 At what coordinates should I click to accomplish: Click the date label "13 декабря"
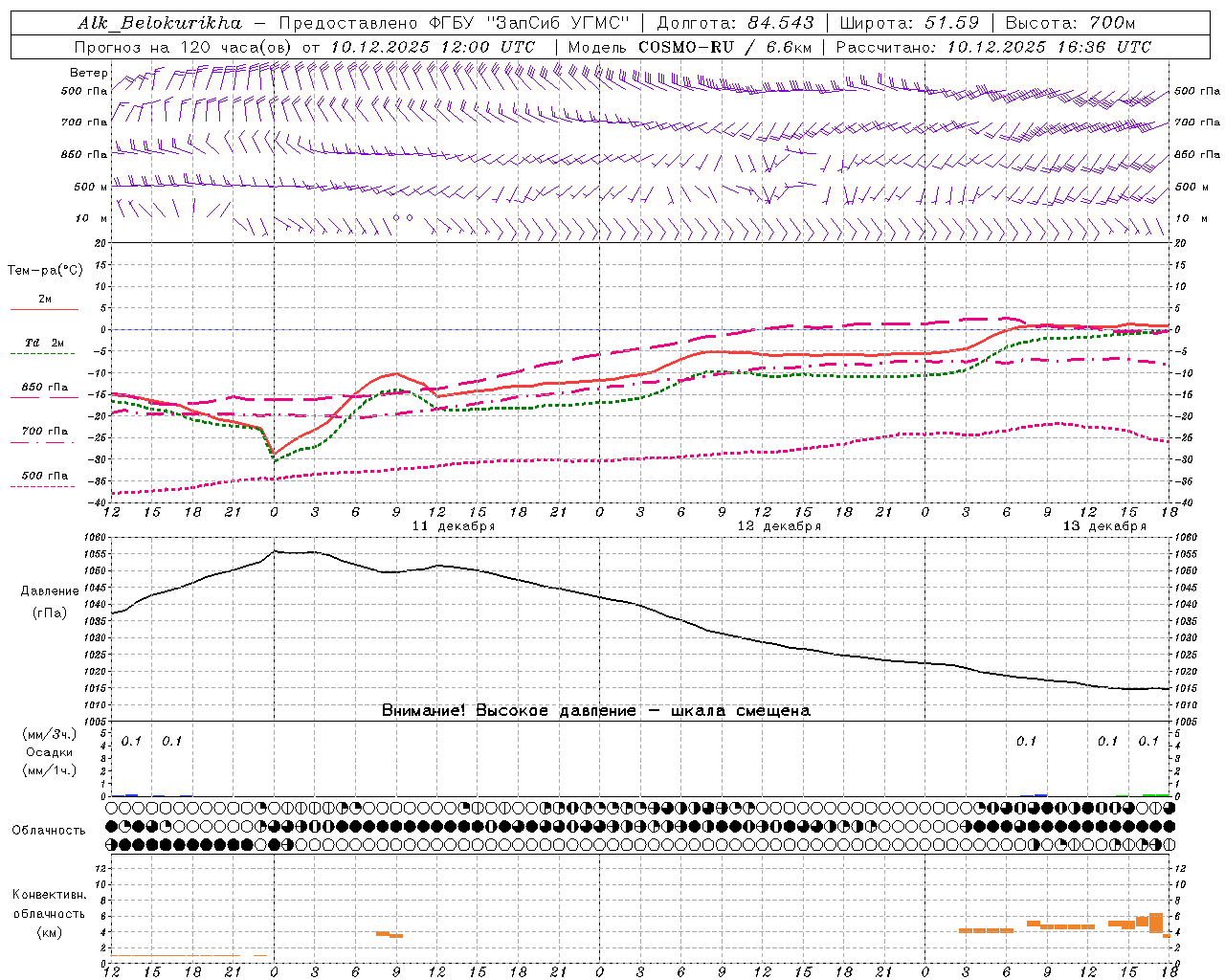click(x=1104, y=526)
